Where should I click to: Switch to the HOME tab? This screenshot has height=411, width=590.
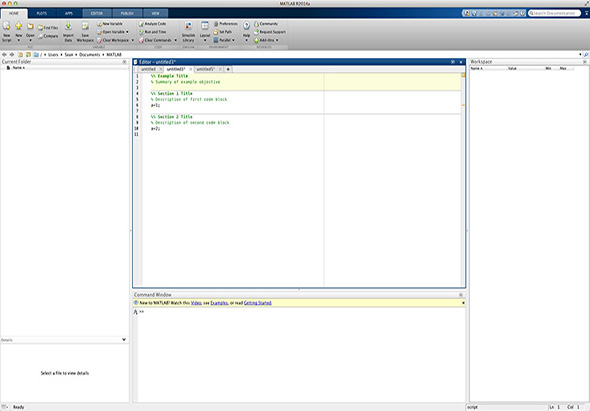coord(14,13)
